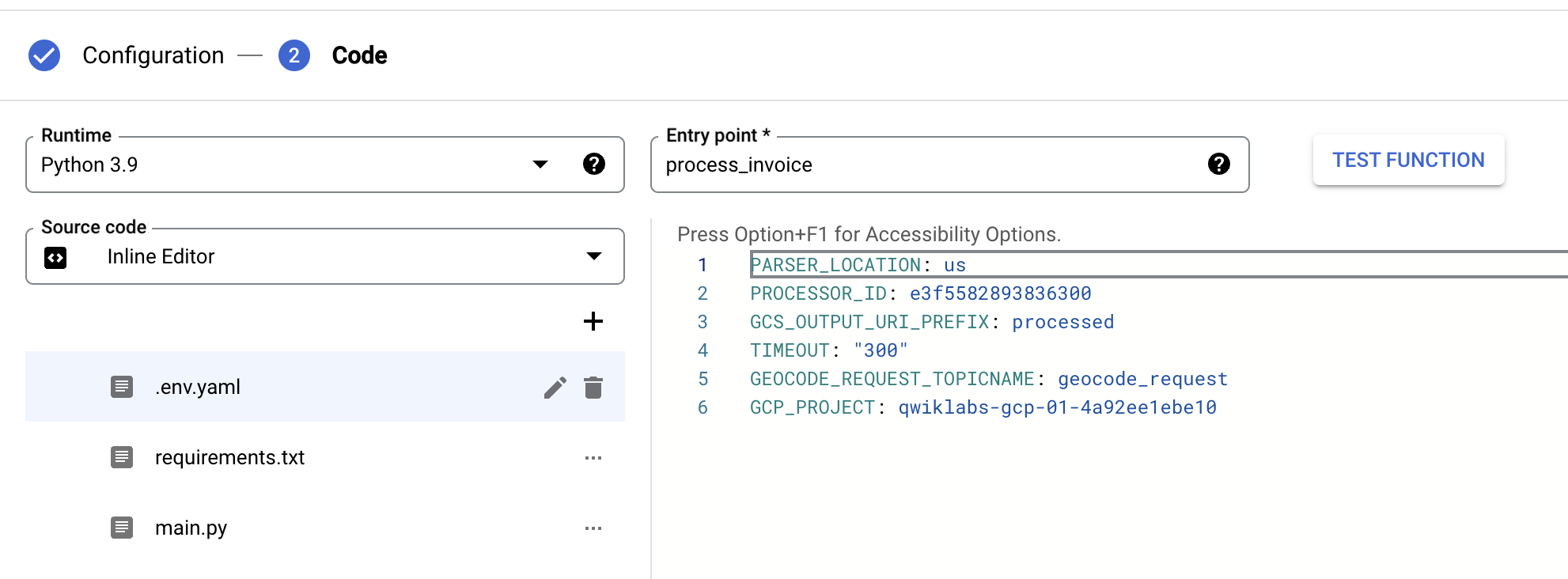Image resolution: width=1568 pixels, height=579 pixels.
Task: Click the GCS_OUTPUT_URI_PREFIX key
Action: click(869, 322)
